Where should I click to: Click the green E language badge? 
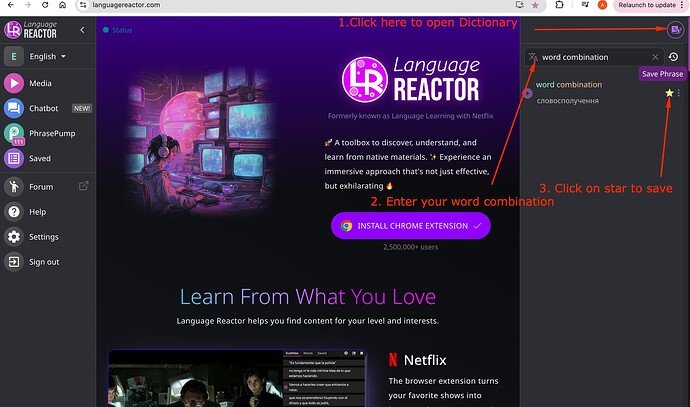tap(14, 56)
